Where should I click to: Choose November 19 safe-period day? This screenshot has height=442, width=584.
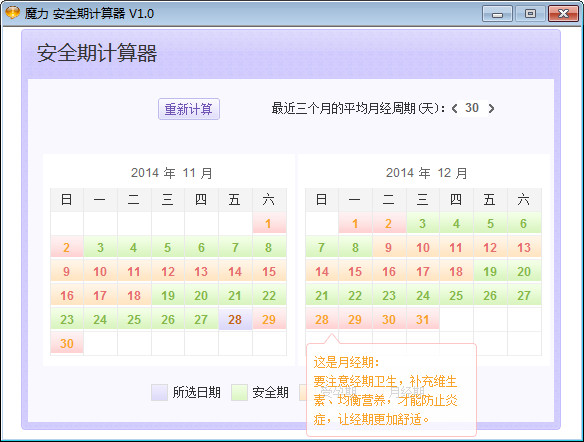tap(168, 295)
